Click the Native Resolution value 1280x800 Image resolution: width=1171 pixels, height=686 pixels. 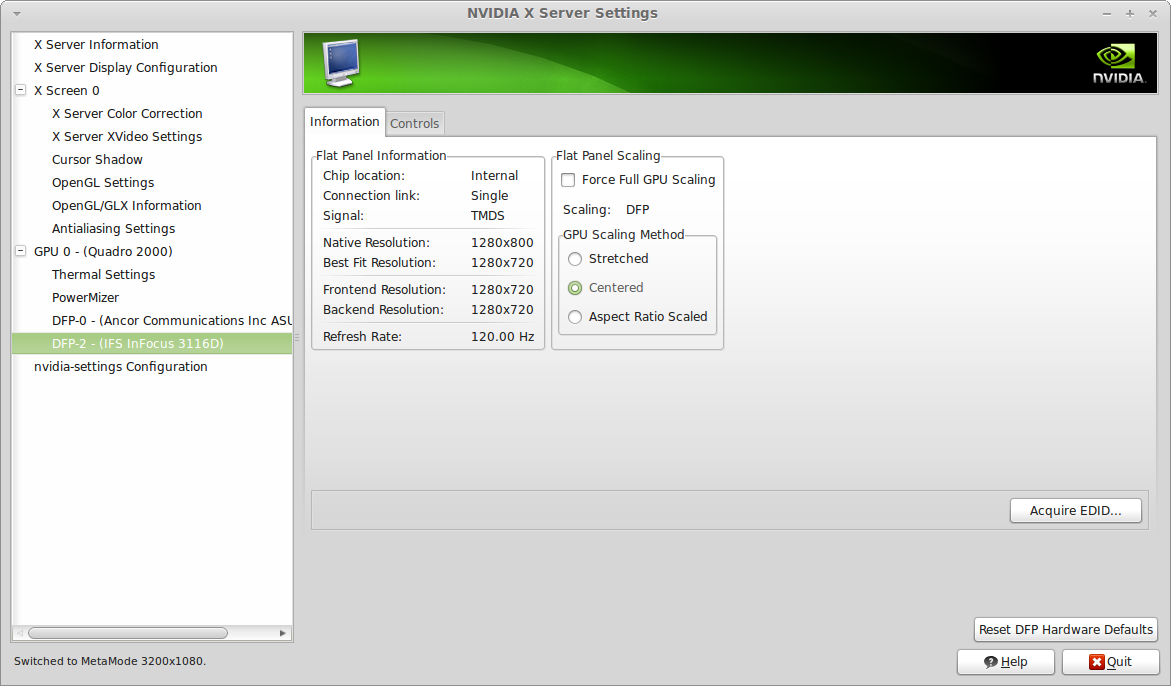[502, 243]
